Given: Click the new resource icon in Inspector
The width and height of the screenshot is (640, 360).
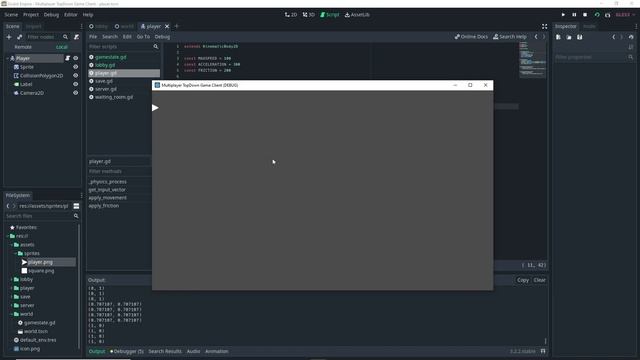Looking at the screenshot, I should coord(558,37).
